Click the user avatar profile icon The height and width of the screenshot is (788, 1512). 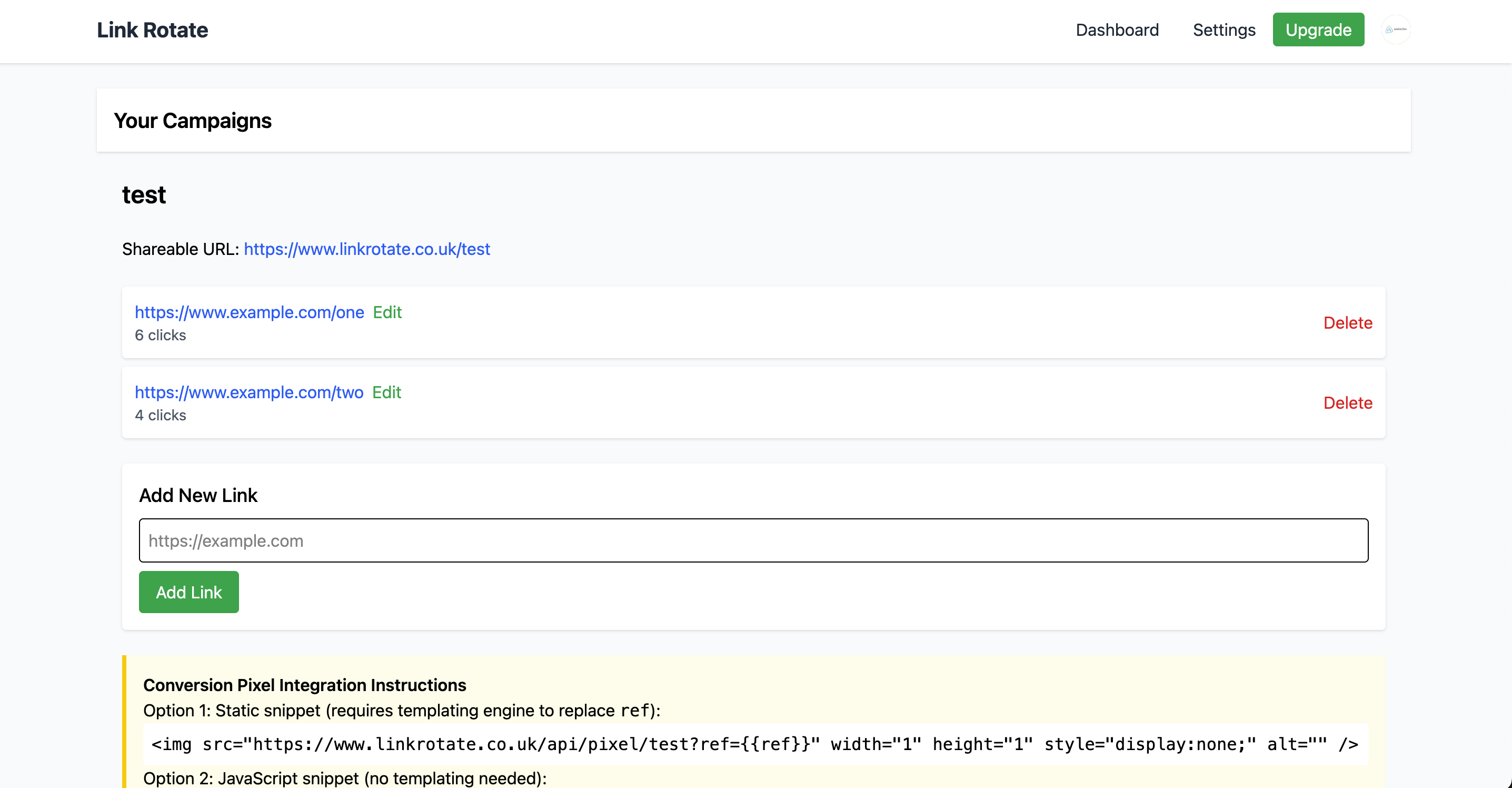click(1396, 29)
